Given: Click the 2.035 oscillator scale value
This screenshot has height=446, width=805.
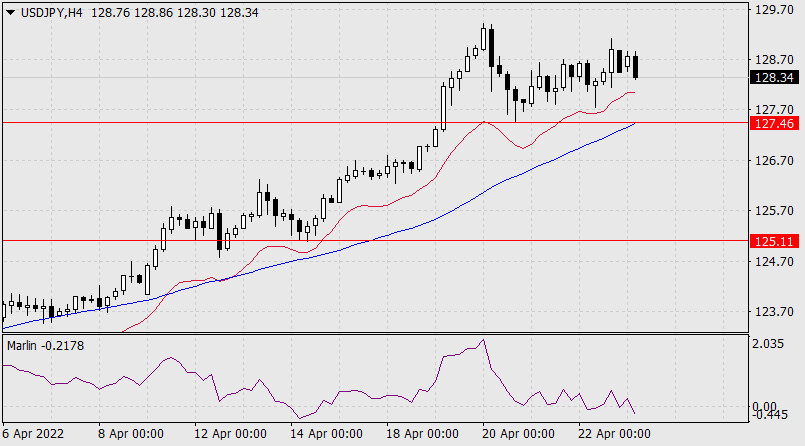Looking at the screenshot, I should point(768,344).
